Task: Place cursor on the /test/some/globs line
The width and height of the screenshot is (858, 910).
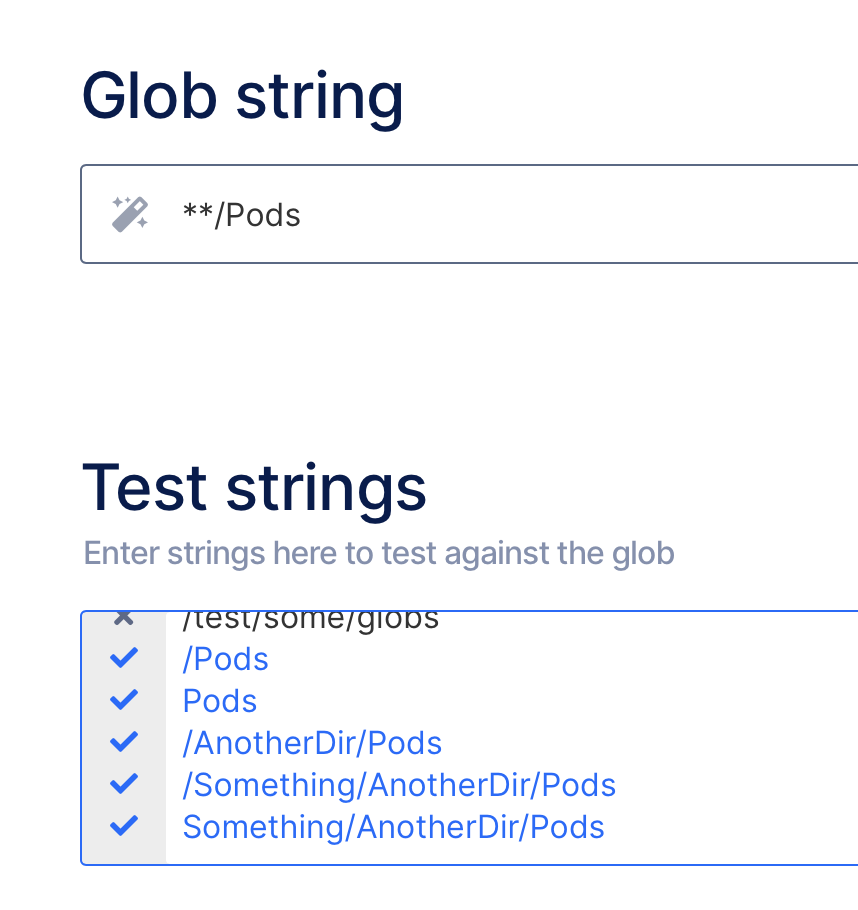Action: point(310,620)
